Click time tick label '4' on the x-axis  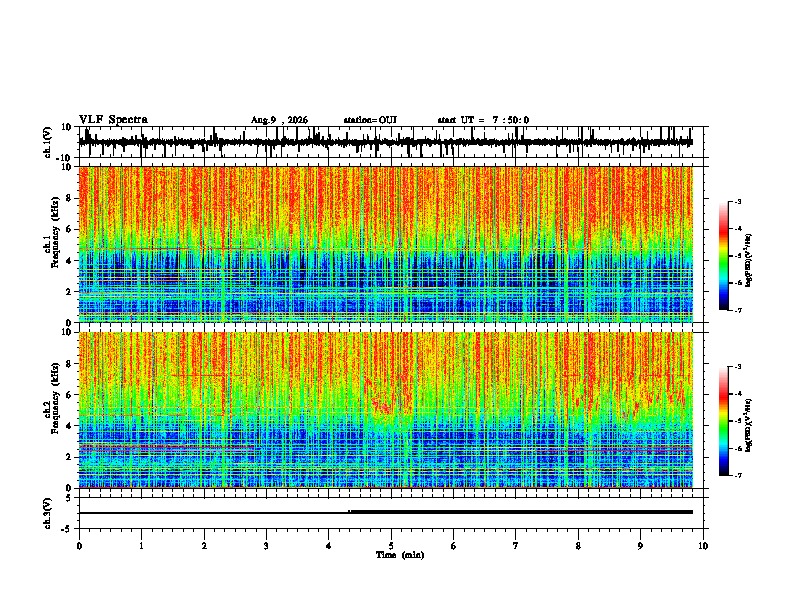coord(329,546)
